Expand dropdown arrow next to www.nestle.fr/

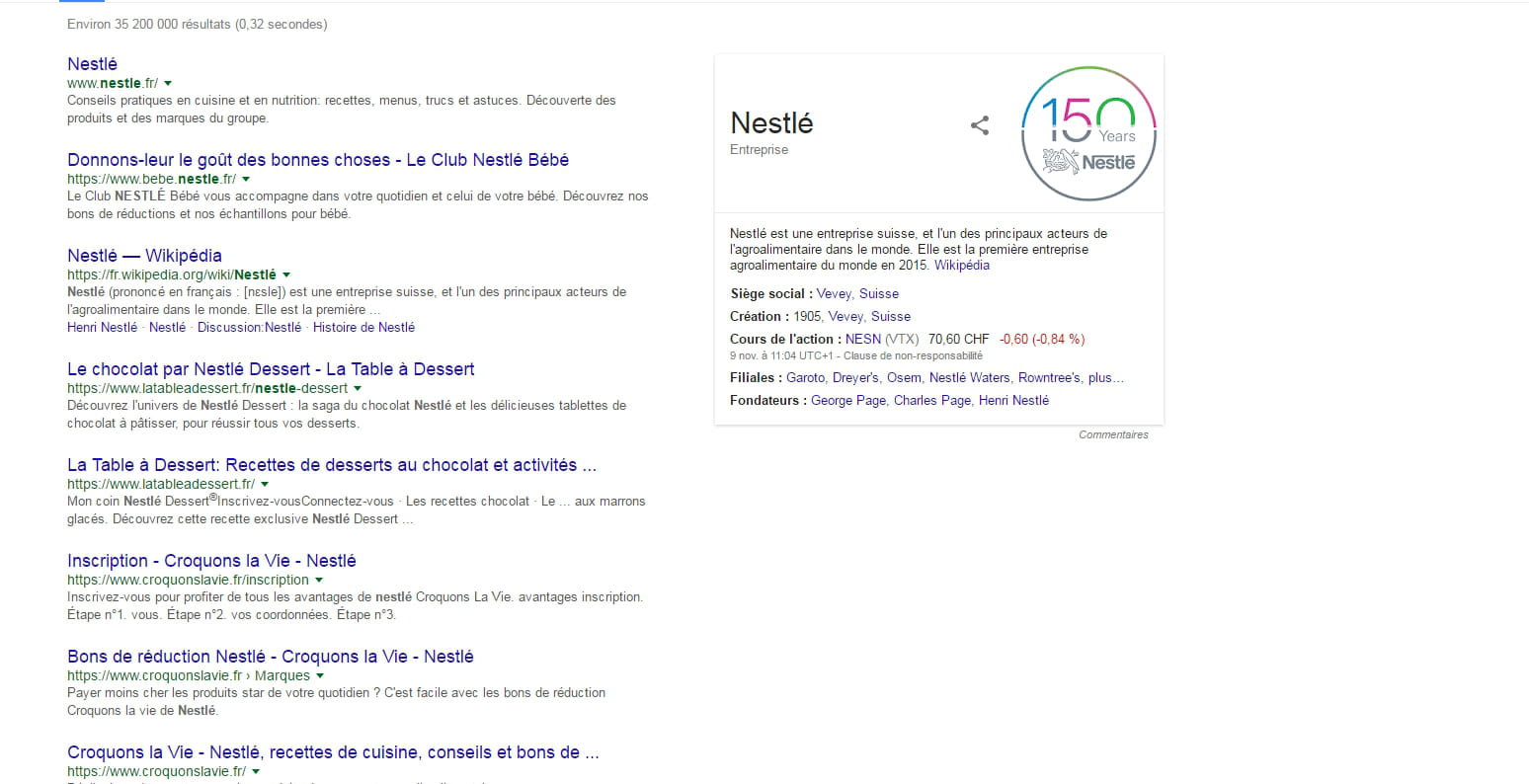(x=168, y=84)
